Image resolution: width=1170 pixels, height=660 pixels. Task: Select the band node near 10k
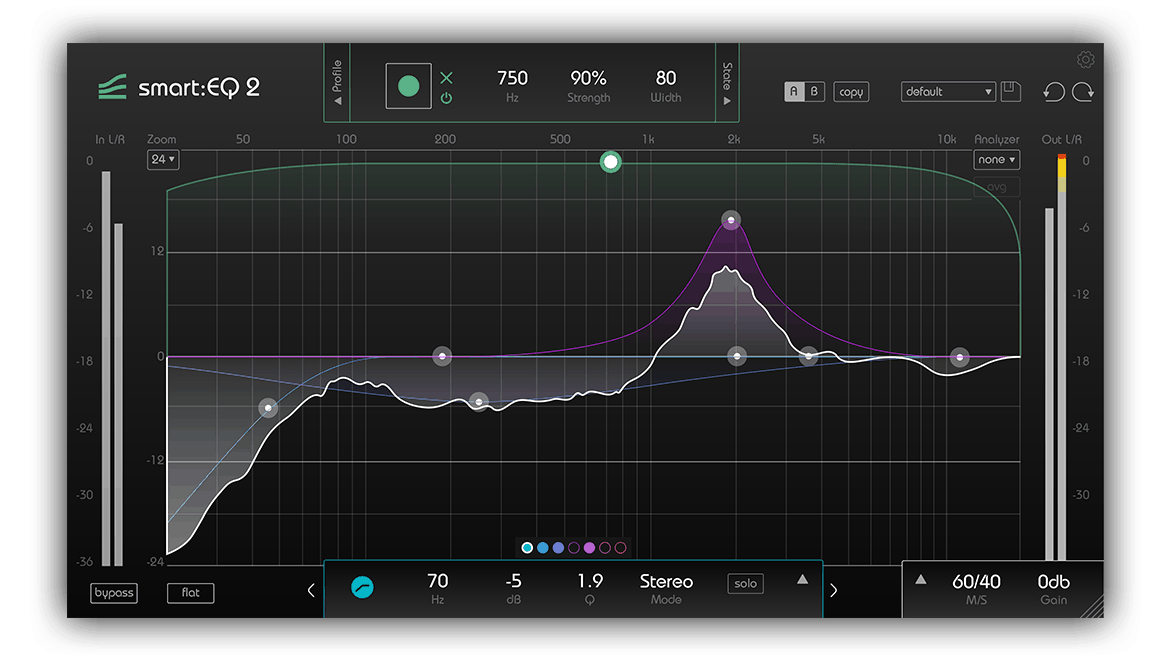point(960,358)
